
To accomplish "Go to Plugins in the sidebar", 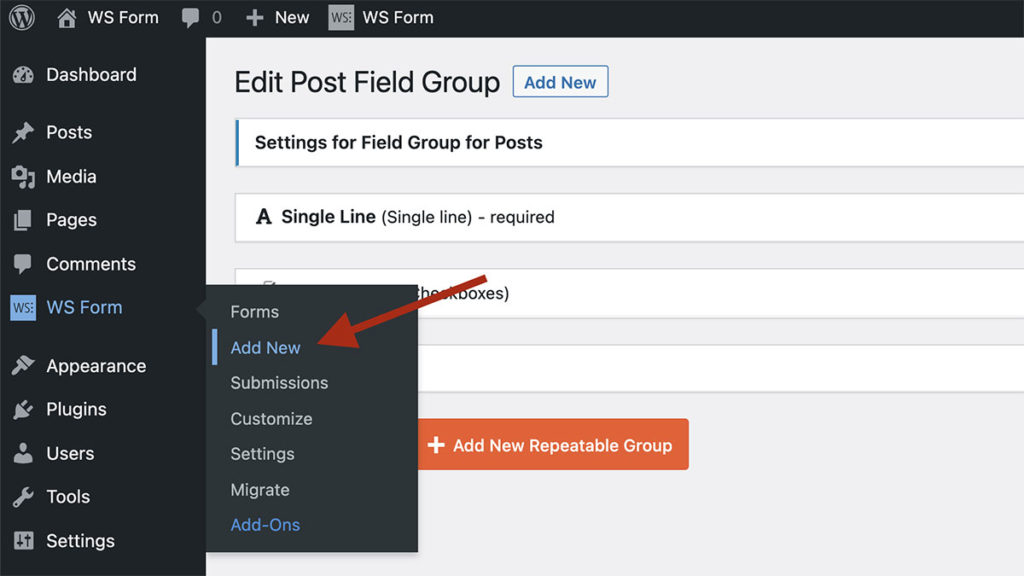I will pyautogui.click(x=76, y=409).
